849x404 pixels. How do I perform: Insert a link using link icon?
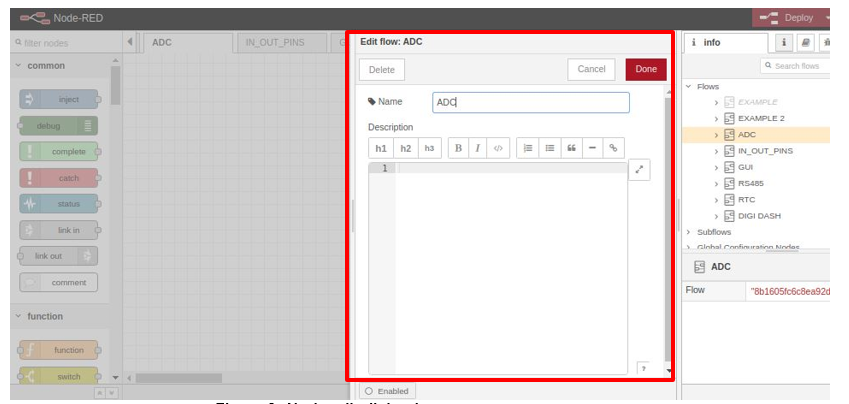613,148
